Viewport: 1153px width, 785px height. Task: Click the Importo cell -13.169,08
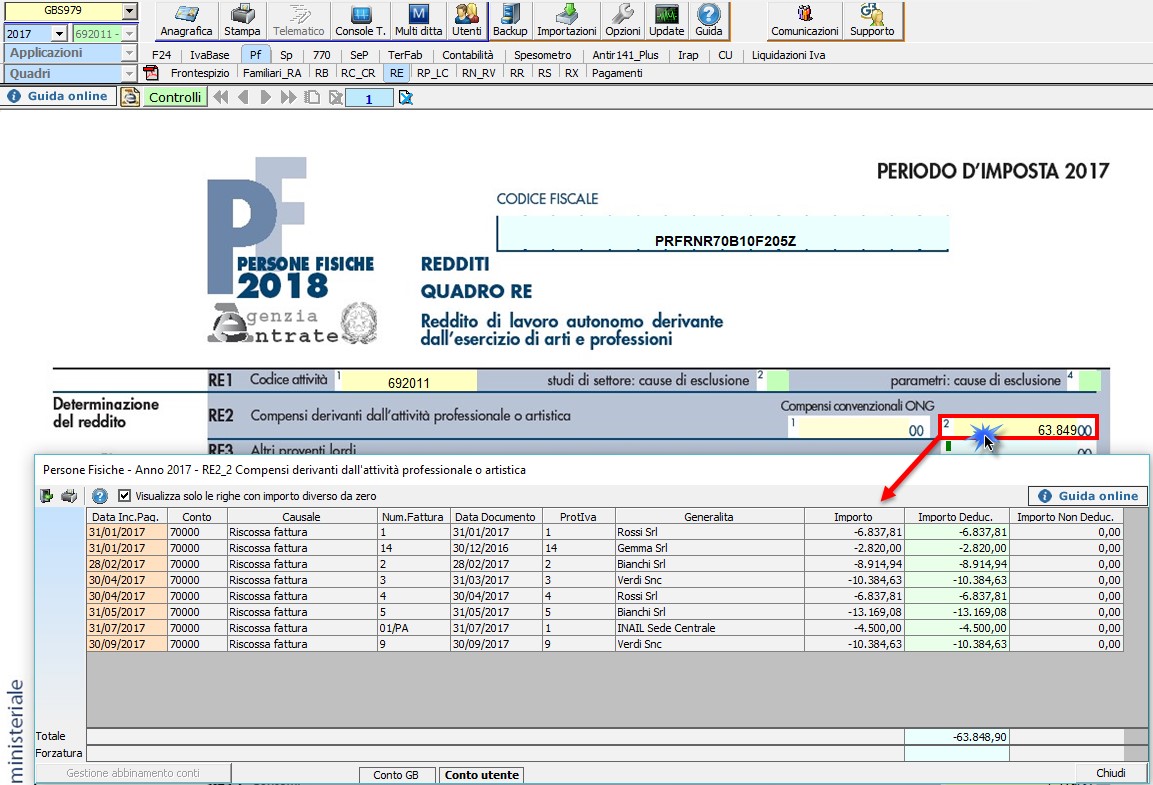tap(854, 612)
